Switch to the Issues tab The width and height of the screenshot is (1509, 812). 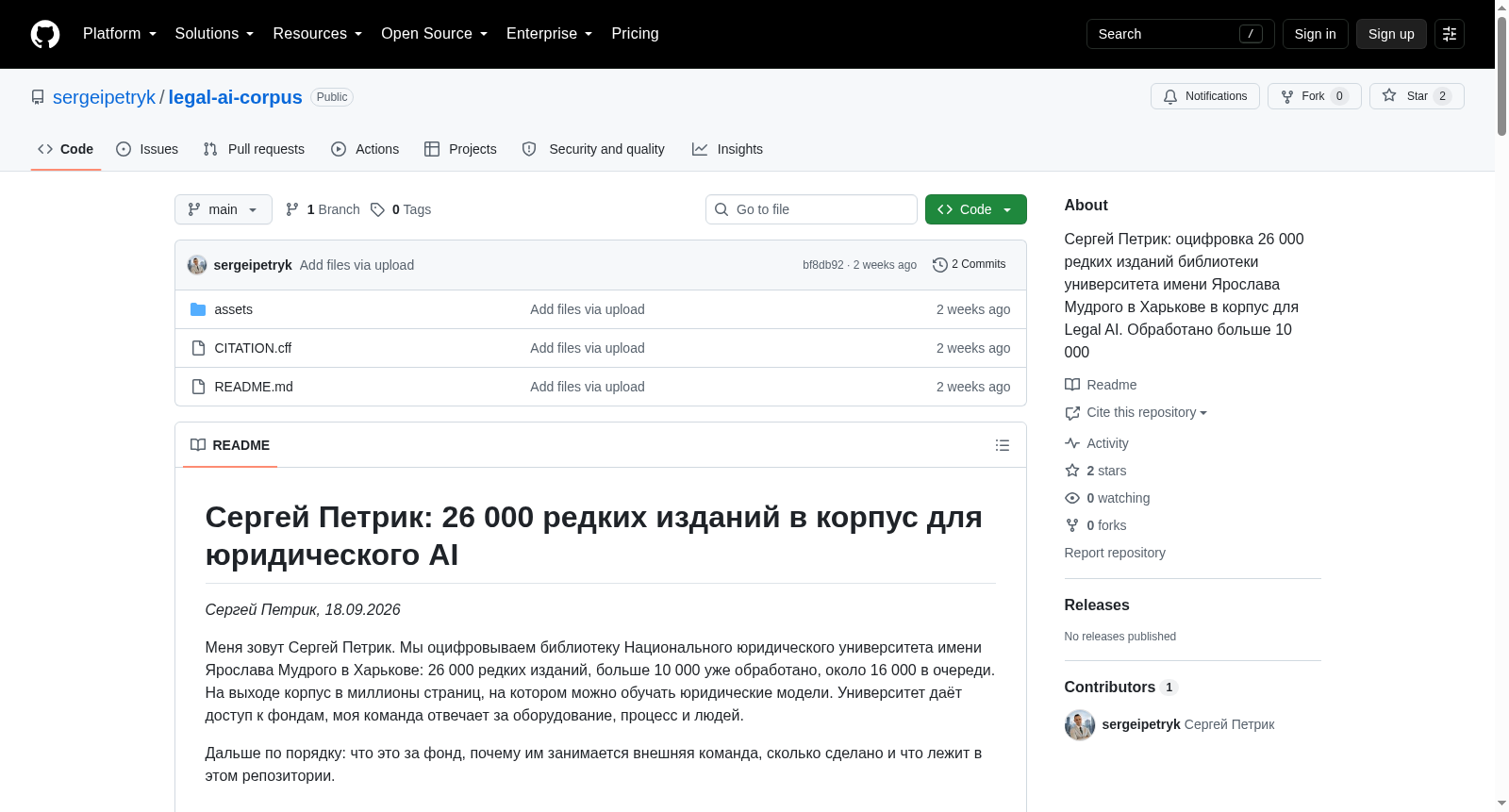tap(147, 149)
